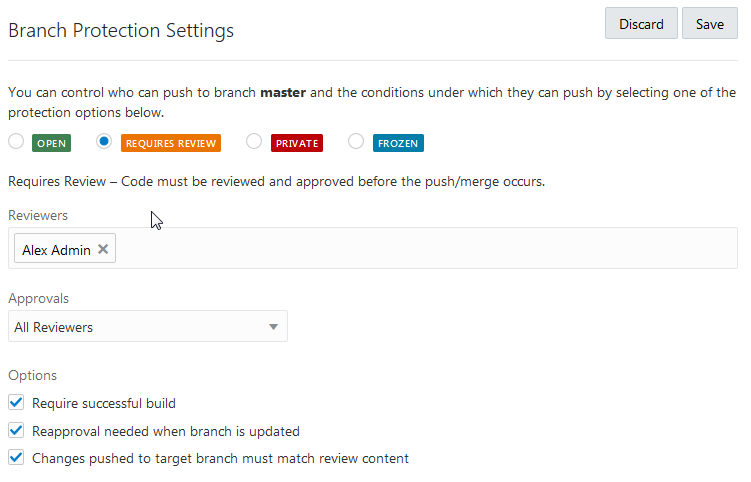Save the branch protection settings
This screenshot has width=751, height=482.
click(x=710, y=24)
